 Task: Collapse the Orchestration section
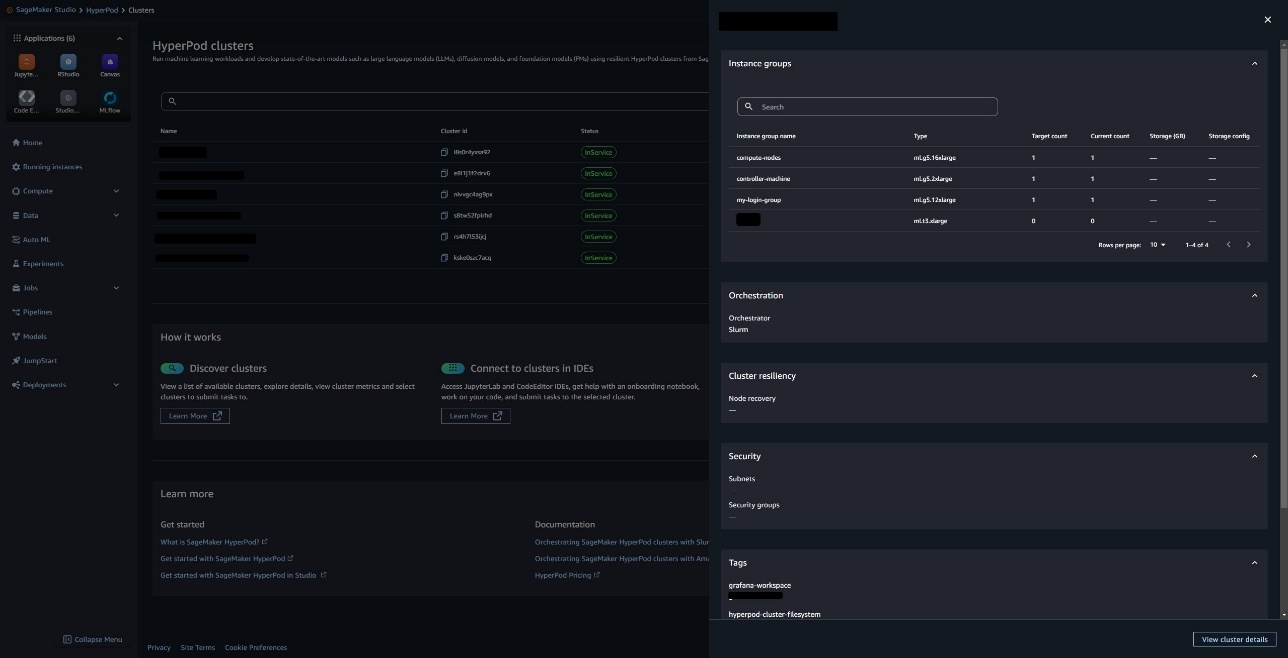point(1255,295)
